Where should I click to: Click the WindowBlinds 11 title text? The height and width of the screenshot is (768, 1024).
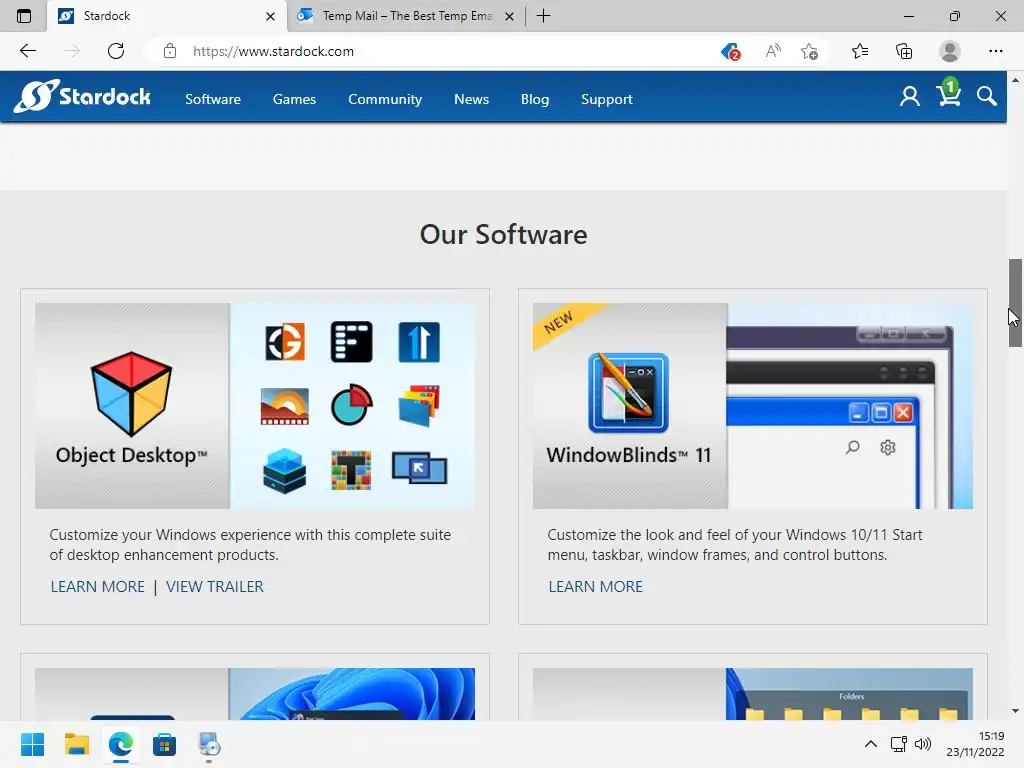point(628,455)
